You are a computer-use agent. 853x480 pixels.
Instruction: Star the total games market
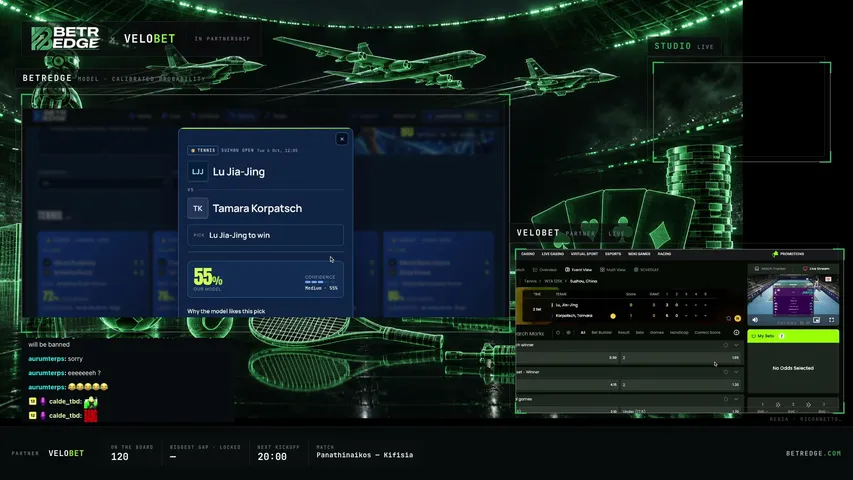click(726, 399)
